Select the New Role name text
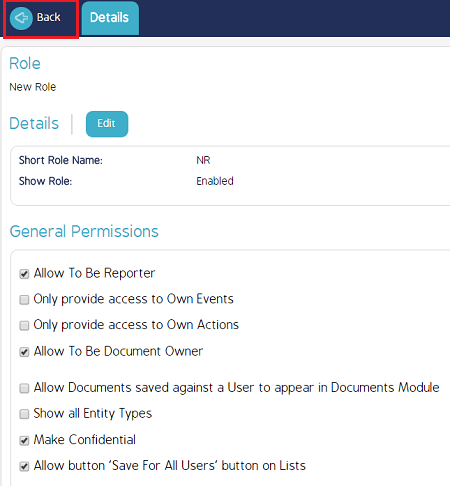Screen dimensions: 450x486 [x=33, y=87]
